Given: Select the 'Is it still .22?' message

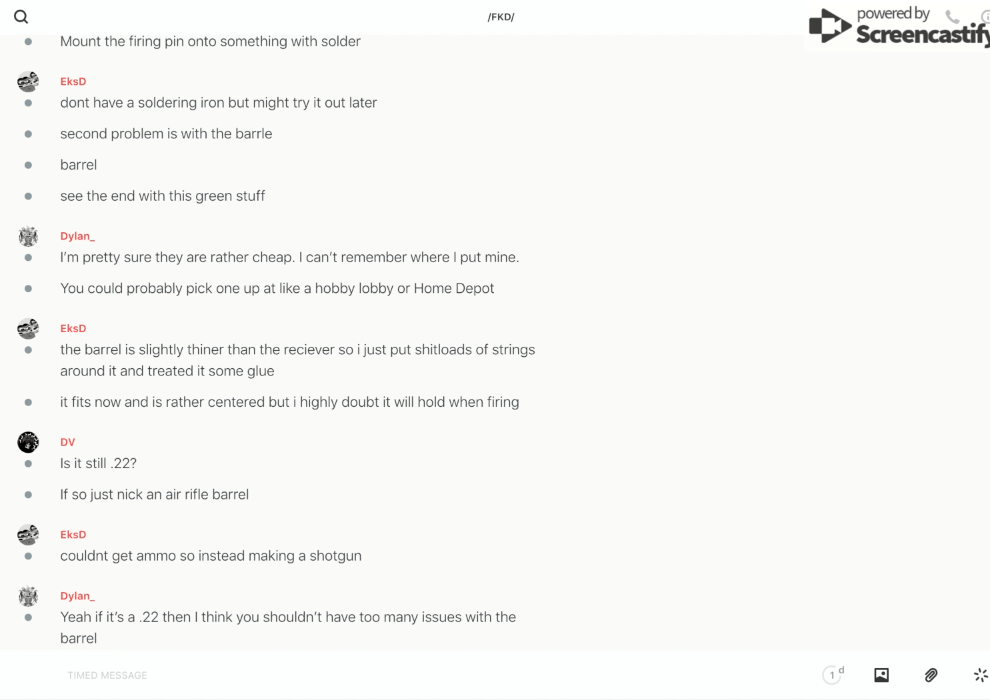Looking at the screenshot, I should coord(98,463).
